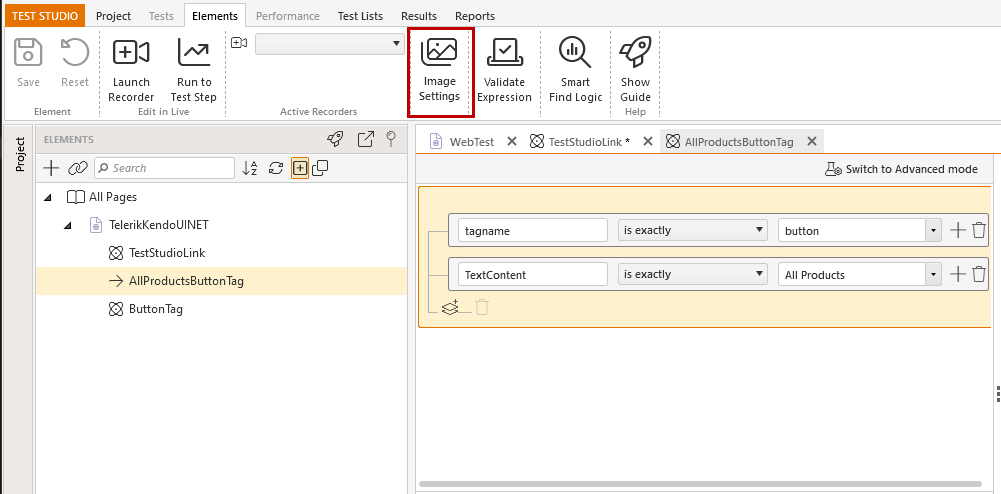Click the link chain icon in Elements toolbar
This screenshot has width=1001, height=494.
(77, 168)
